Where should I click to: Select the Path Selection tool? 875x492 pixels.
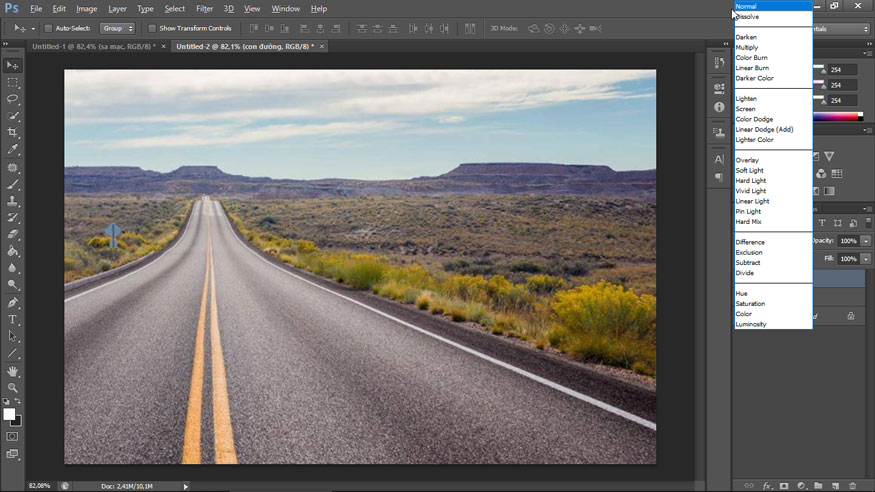point(12,336)
